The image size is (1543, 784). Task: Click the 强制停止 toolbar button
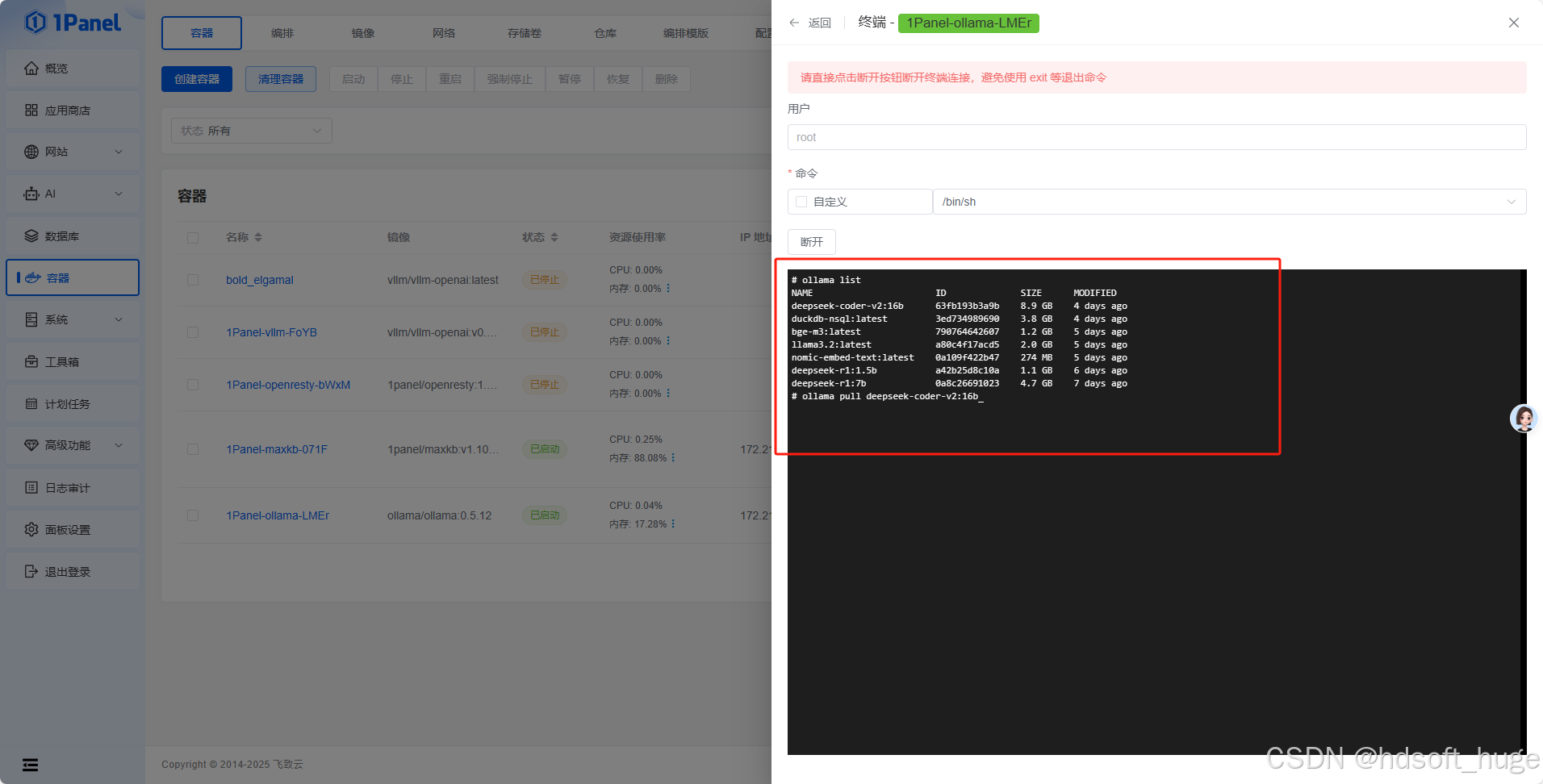pos(510,79)
